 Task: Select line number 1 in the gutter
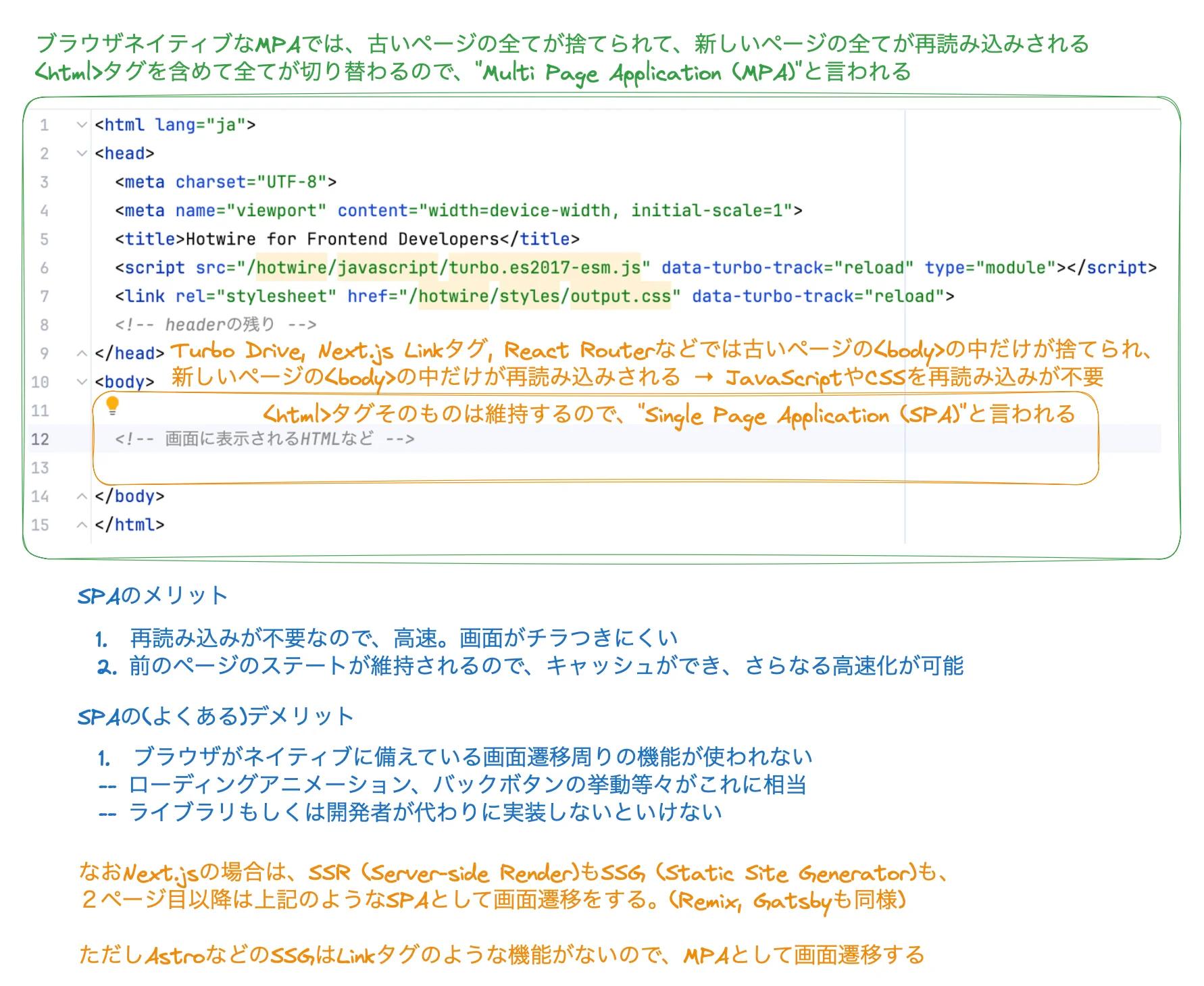coord(44,125)
